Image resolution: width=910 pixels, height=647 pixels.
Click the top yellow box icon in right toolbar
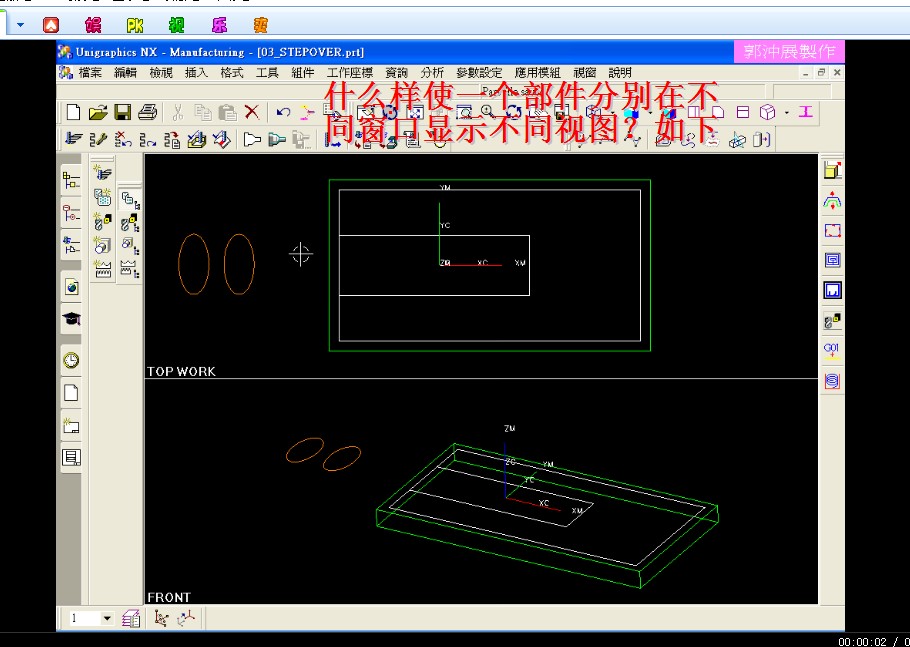tap(833, 170)
